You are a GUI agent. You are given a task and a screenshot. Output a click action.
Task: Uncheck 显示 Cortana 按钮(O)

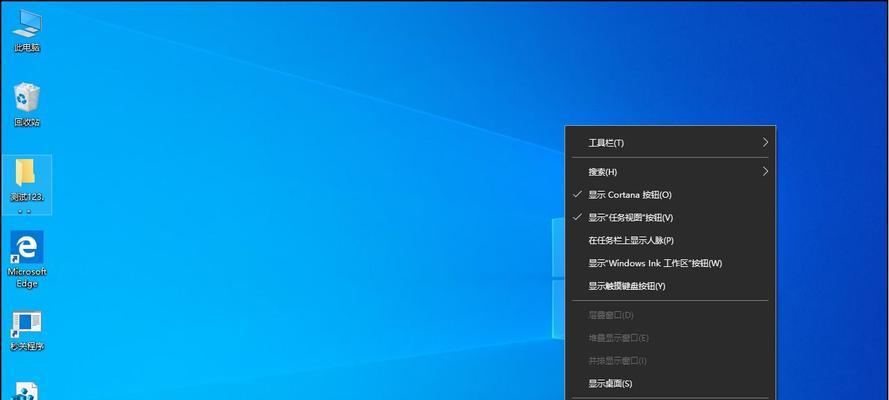click(x=670, y=194)
